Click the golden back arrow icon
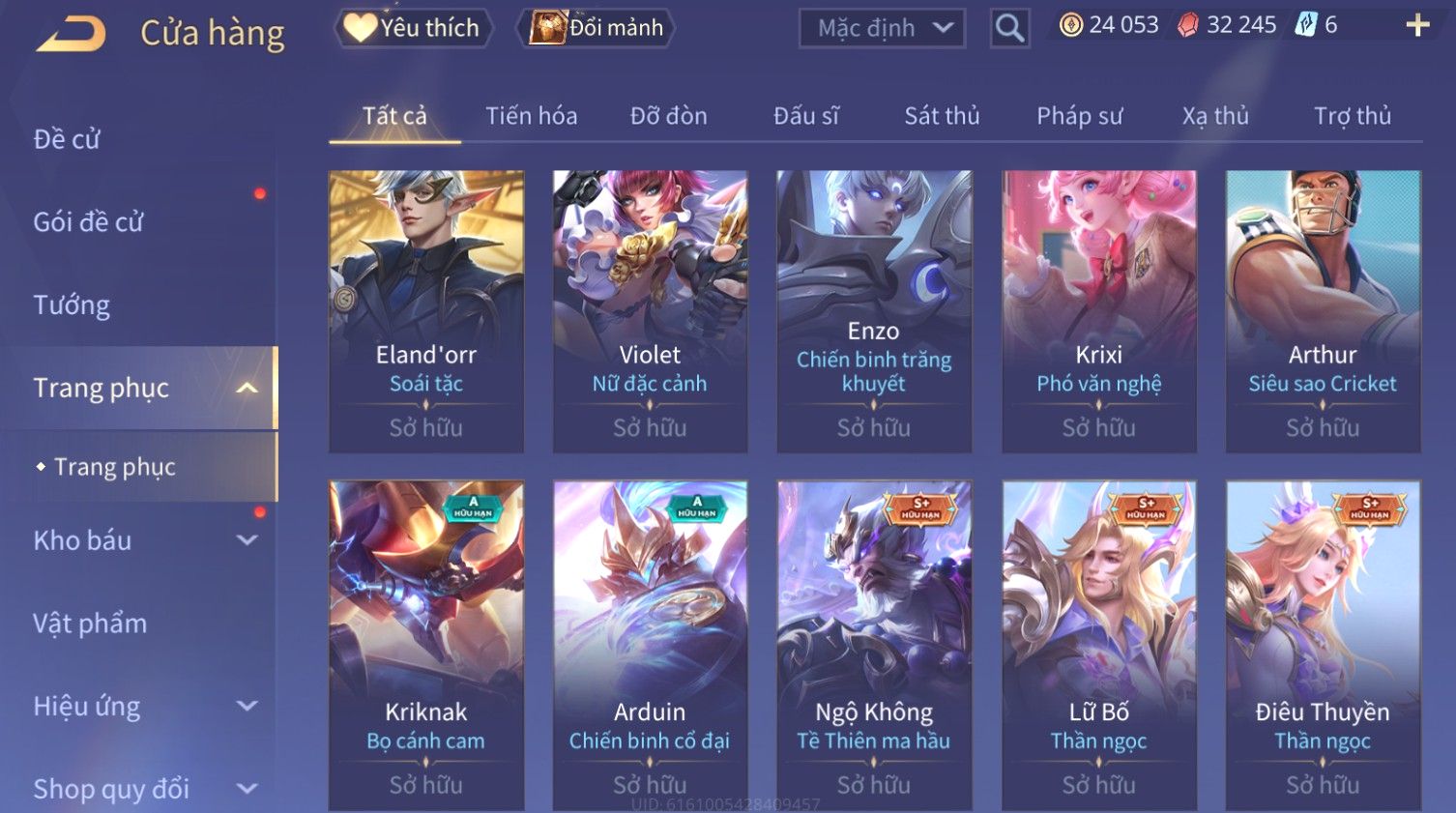Image resolution: width=1456 pixels, height=813 pixels. click(x=71, y=34)
